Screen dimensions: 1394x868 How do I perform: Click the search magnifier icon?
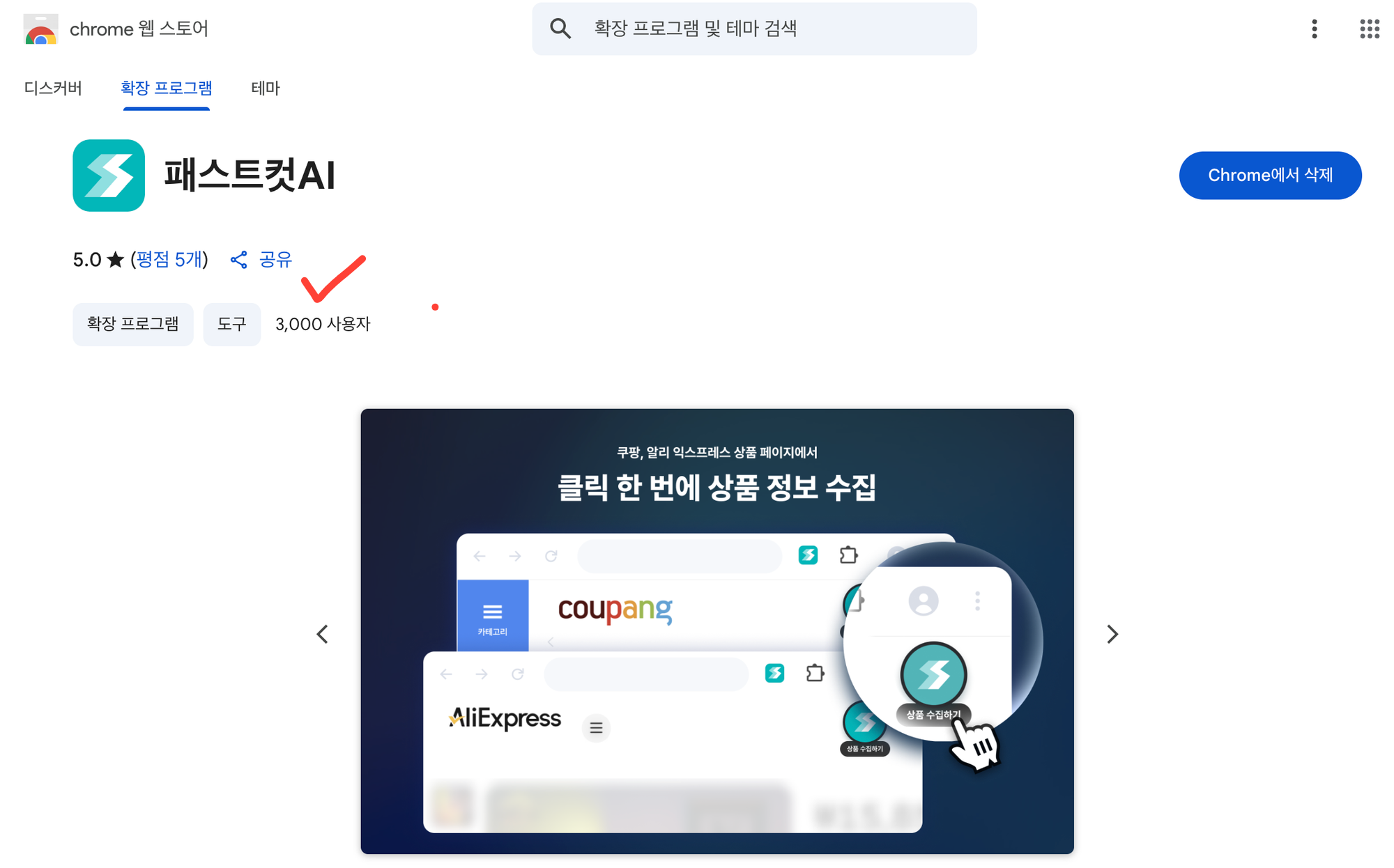pos(560,29)
